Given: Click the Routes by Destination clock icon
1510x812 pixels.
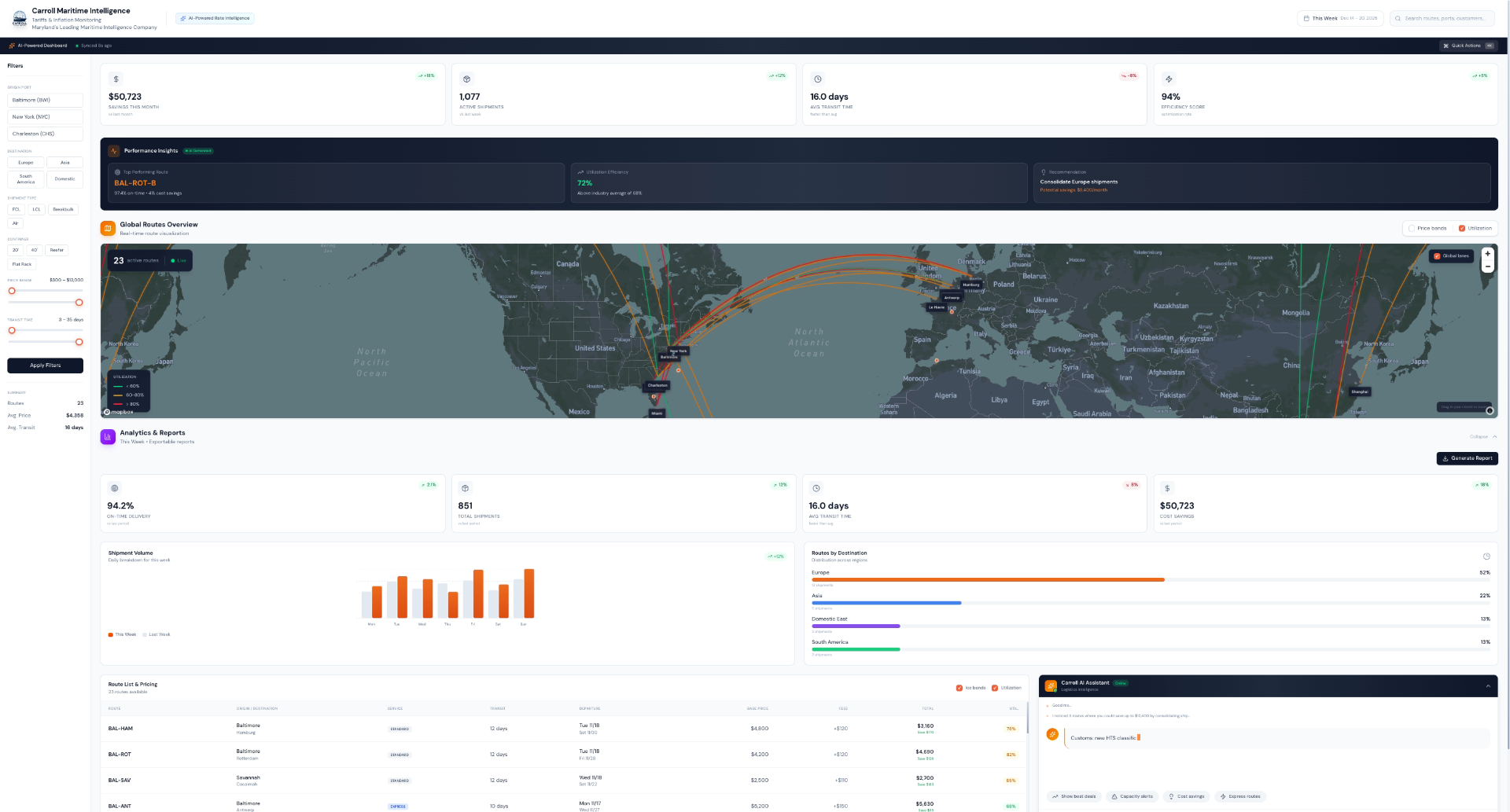Looking at the screenshot, I should pos(1487,556).
